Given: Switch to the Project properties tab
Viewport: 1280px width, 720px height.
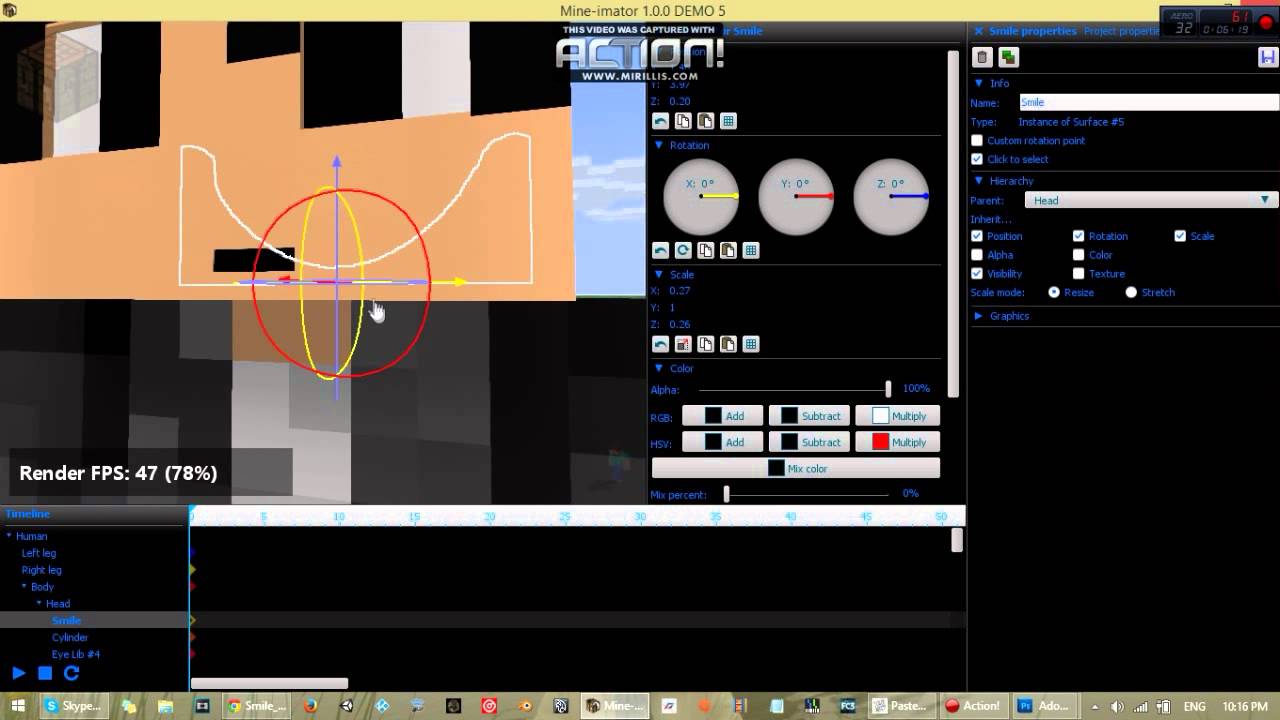Looking at the screenshot, I should click(1123, 31).
